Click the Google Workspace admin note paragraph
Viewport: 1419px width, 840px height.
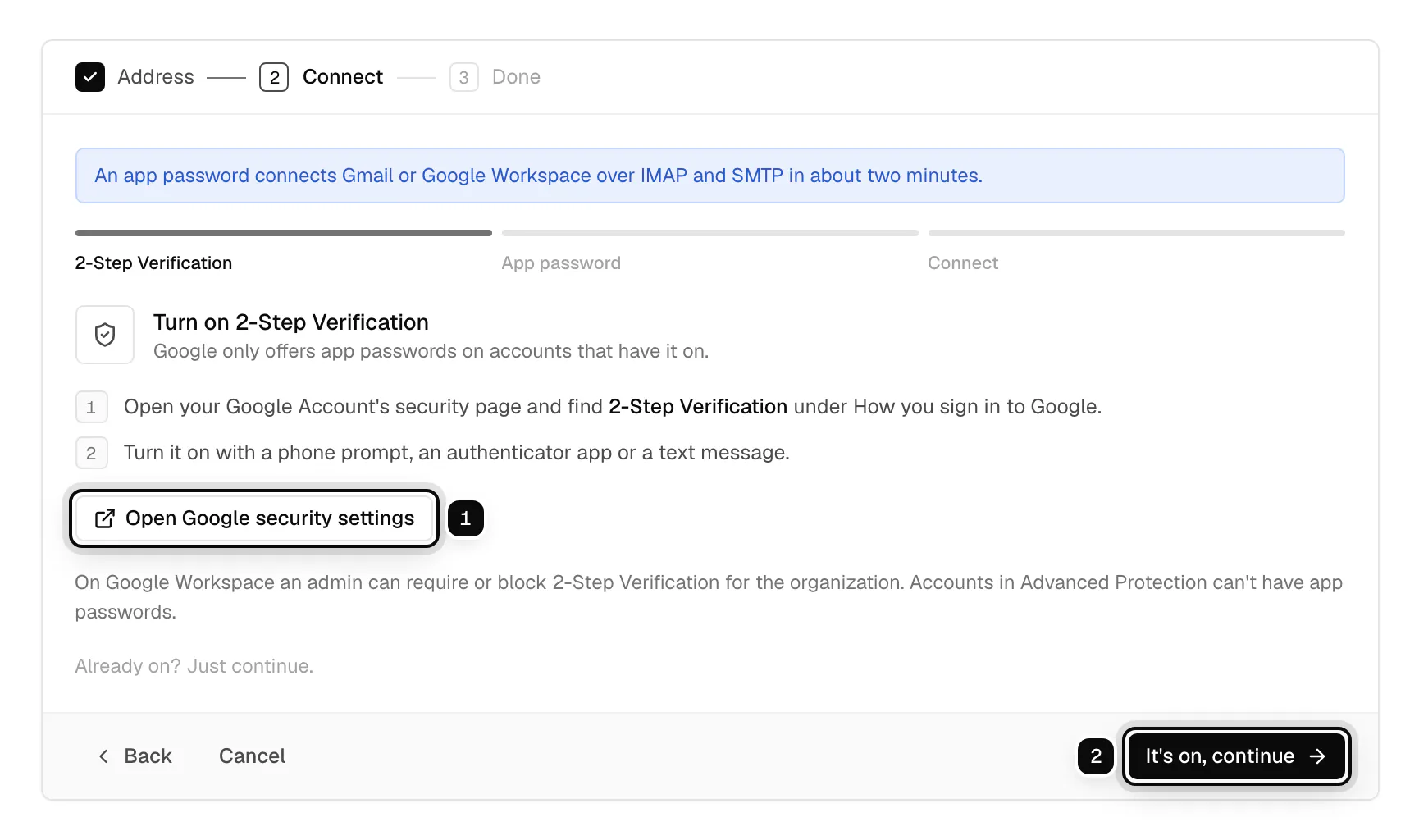pyautogui.click(x=709, y=597)
